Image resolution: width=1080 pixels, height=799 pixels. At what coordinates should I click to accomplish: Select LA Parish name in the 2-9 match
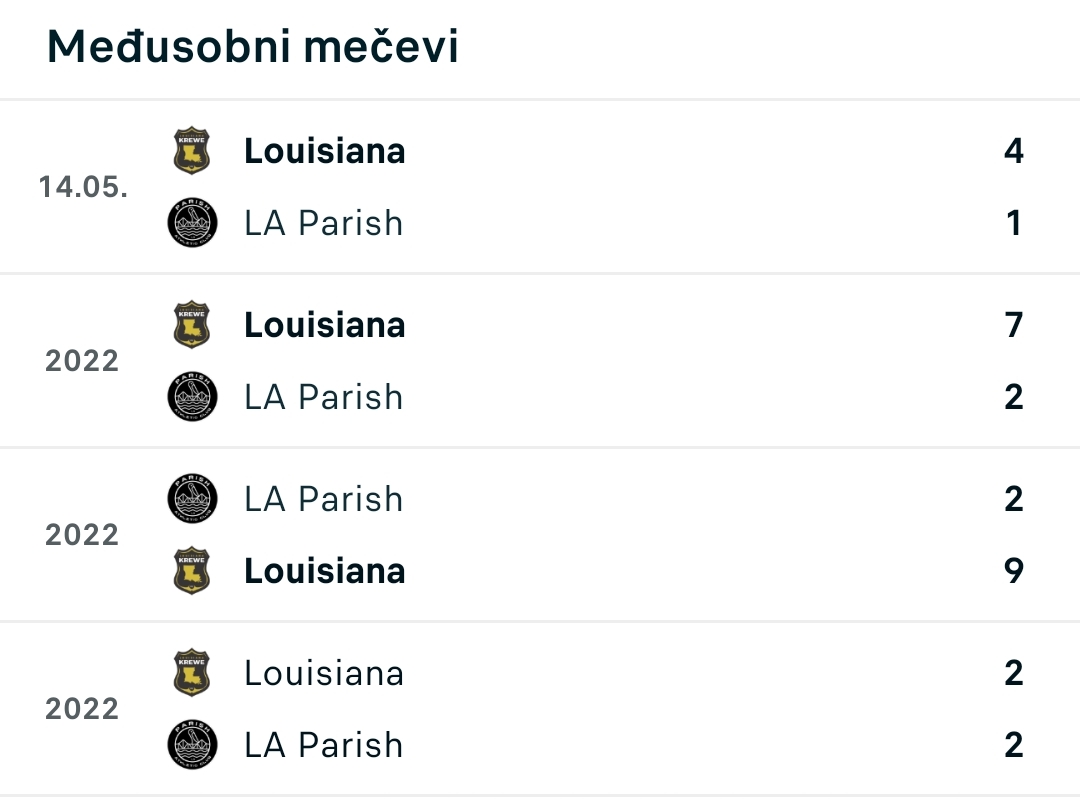[x=324, y=499]
